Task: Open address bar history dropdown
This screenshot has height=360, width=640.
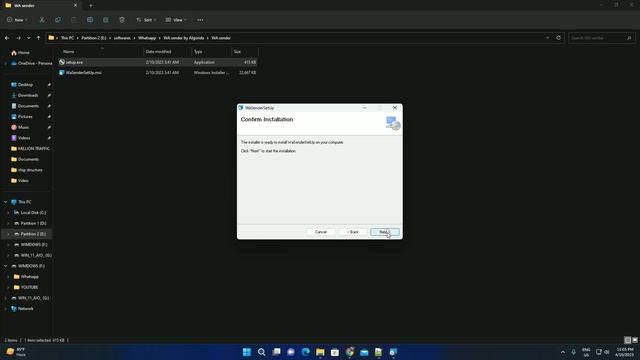Action: (x=547, y=38)
